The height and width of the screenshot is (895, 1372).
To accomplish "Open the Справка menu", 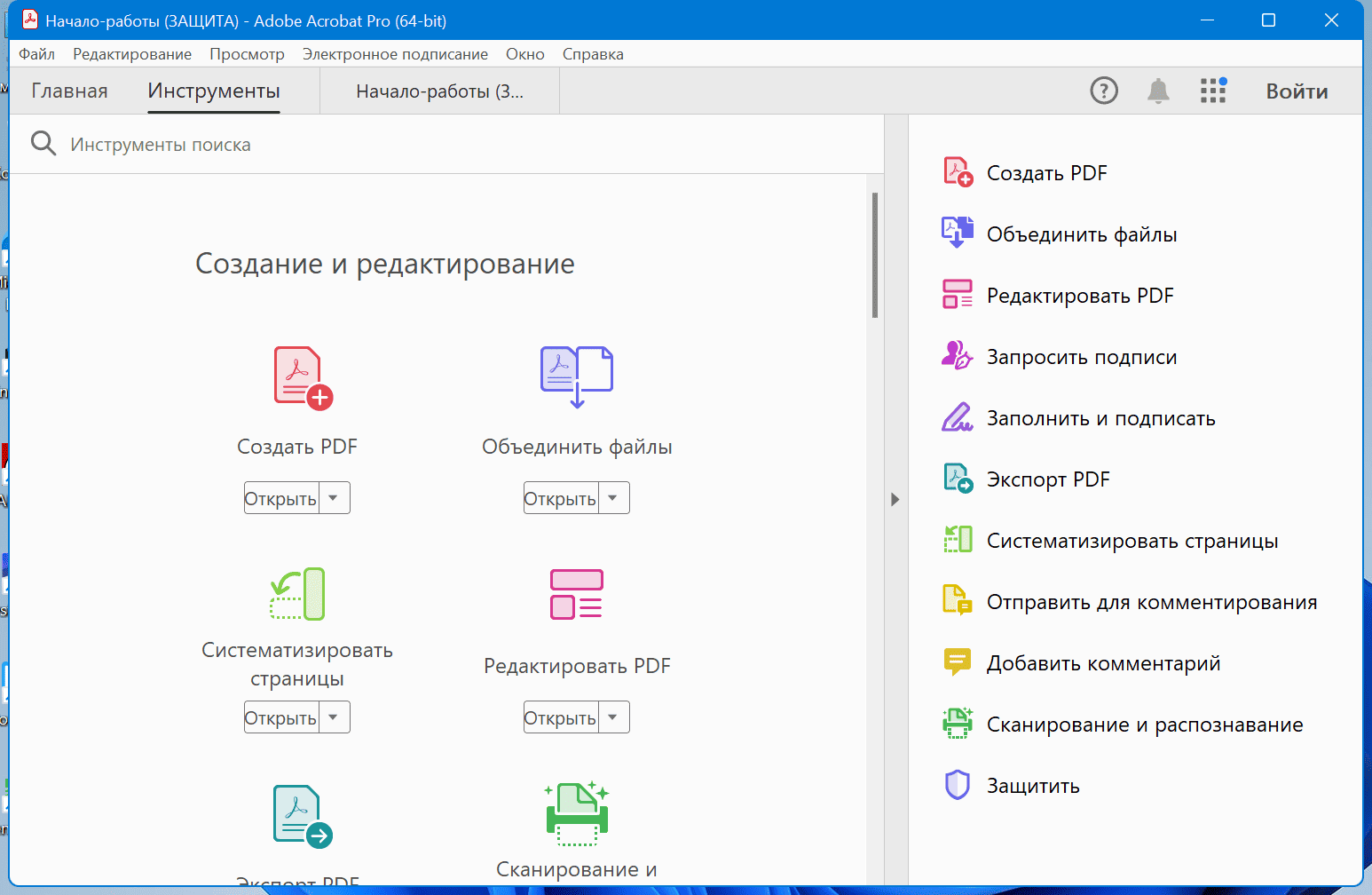I will coord(593,54).
